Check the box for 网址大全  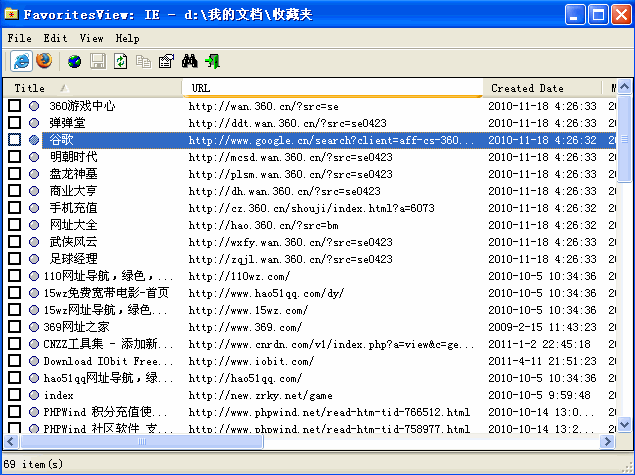point(15,225)
